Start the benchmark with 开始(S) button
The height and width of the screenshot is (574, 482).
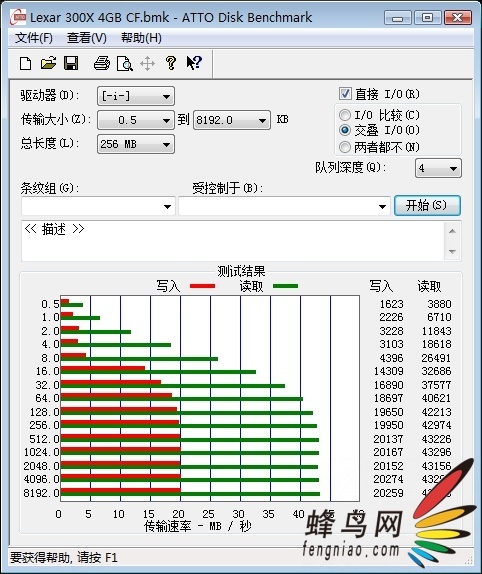tap(427, 205)
